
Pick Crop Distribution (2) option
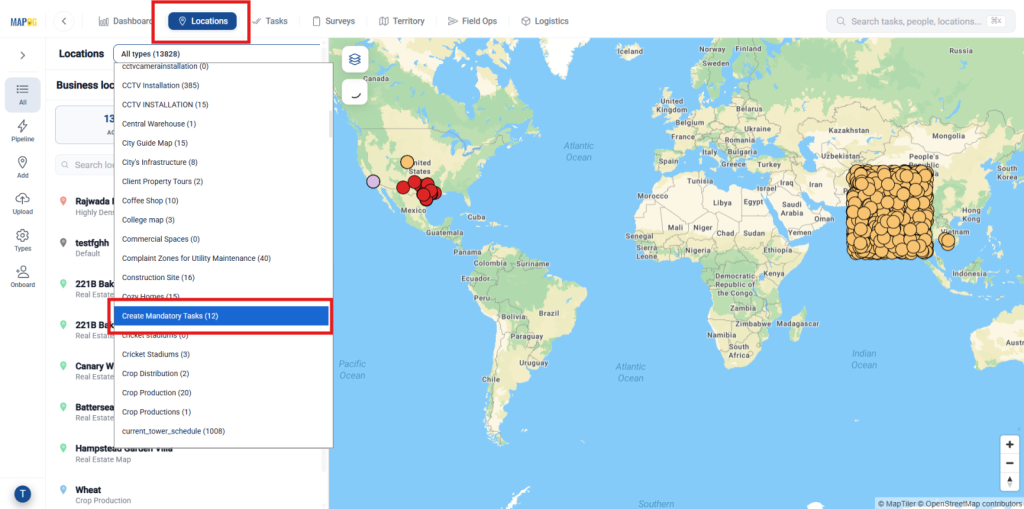[223, 374]
